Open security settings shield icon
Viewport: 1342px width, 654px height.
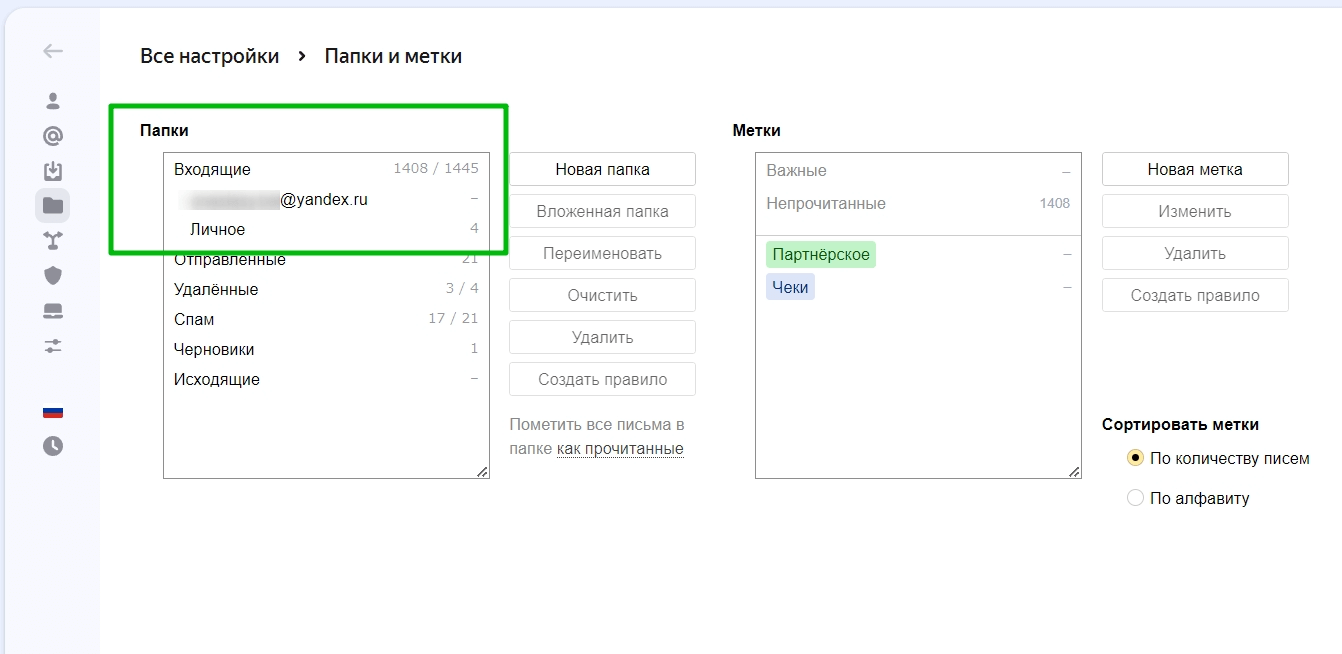[x=53, y=275]
